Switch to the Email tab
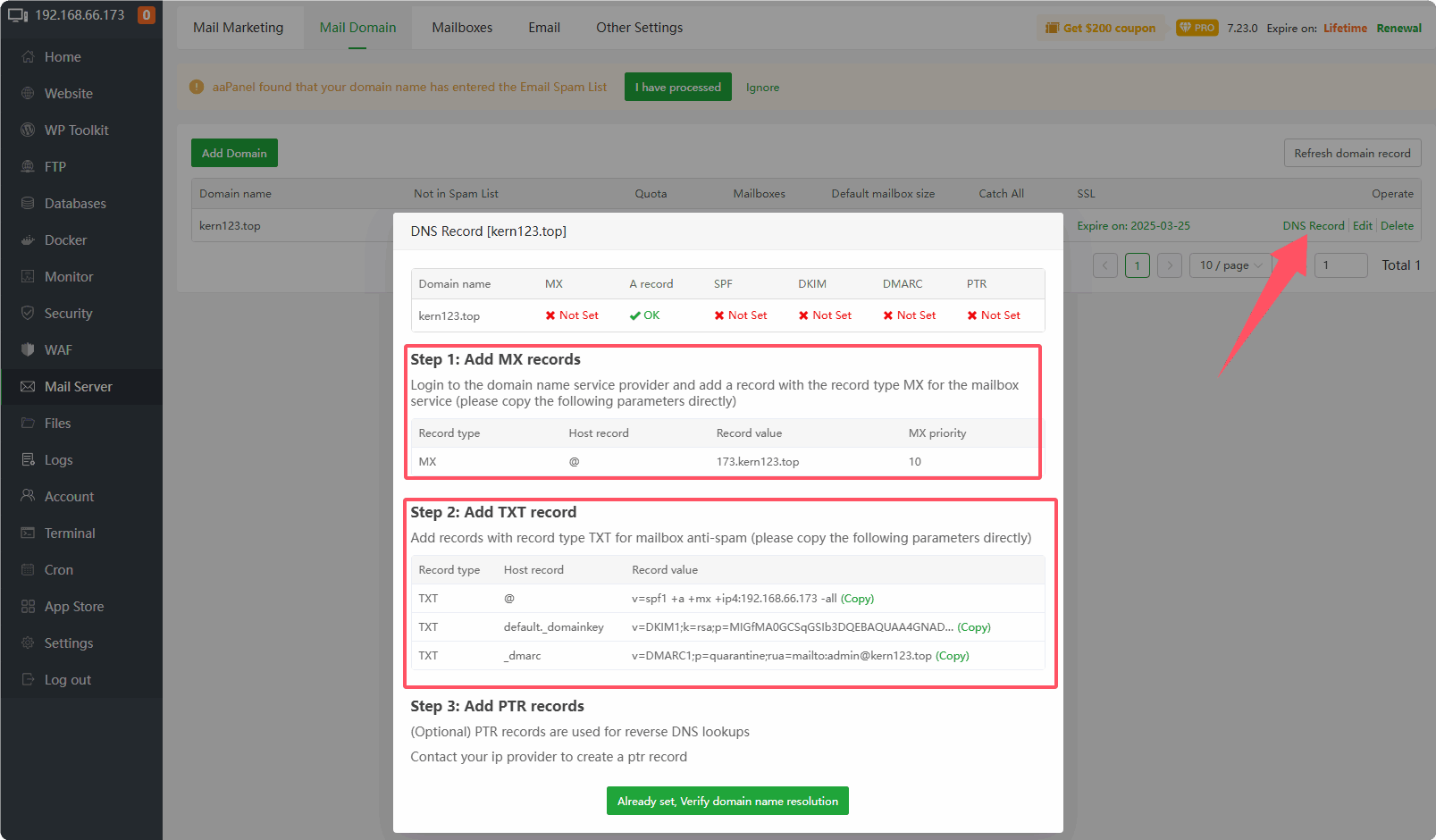Viewport: 1436px width, 840px height. coord(544,28)
